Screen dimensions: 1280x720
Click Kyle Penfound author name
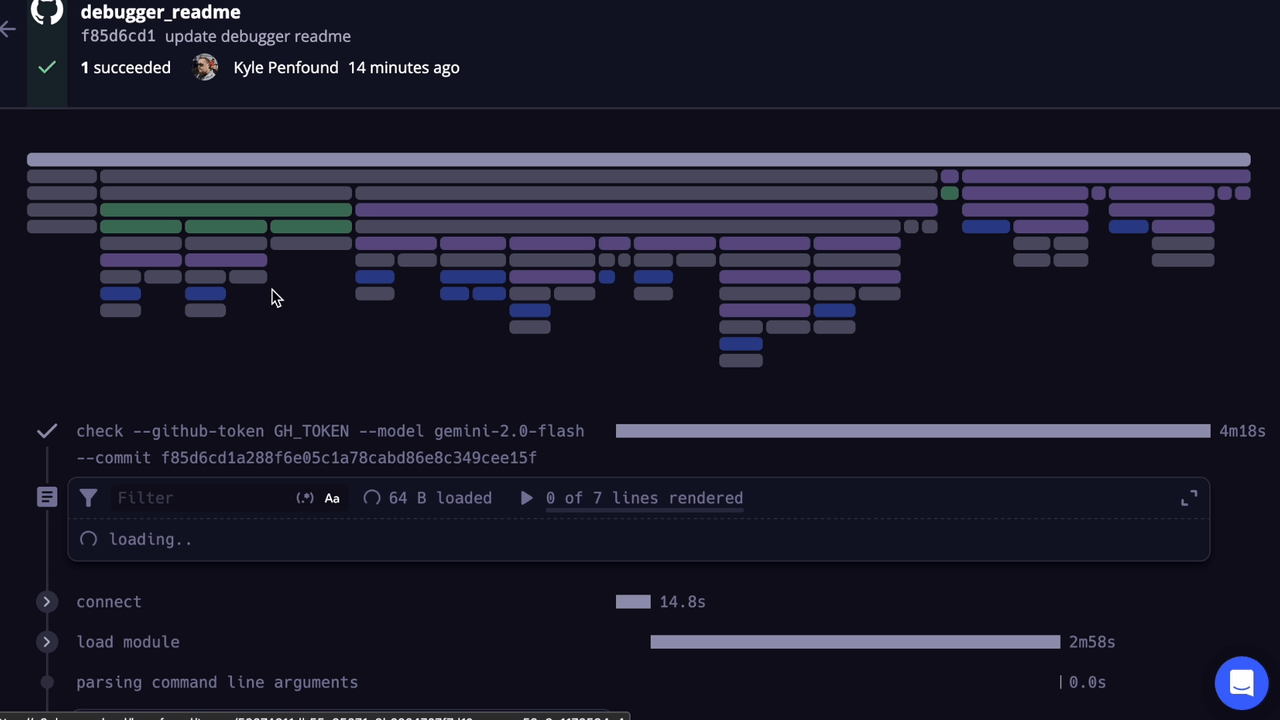click(286, 67)
